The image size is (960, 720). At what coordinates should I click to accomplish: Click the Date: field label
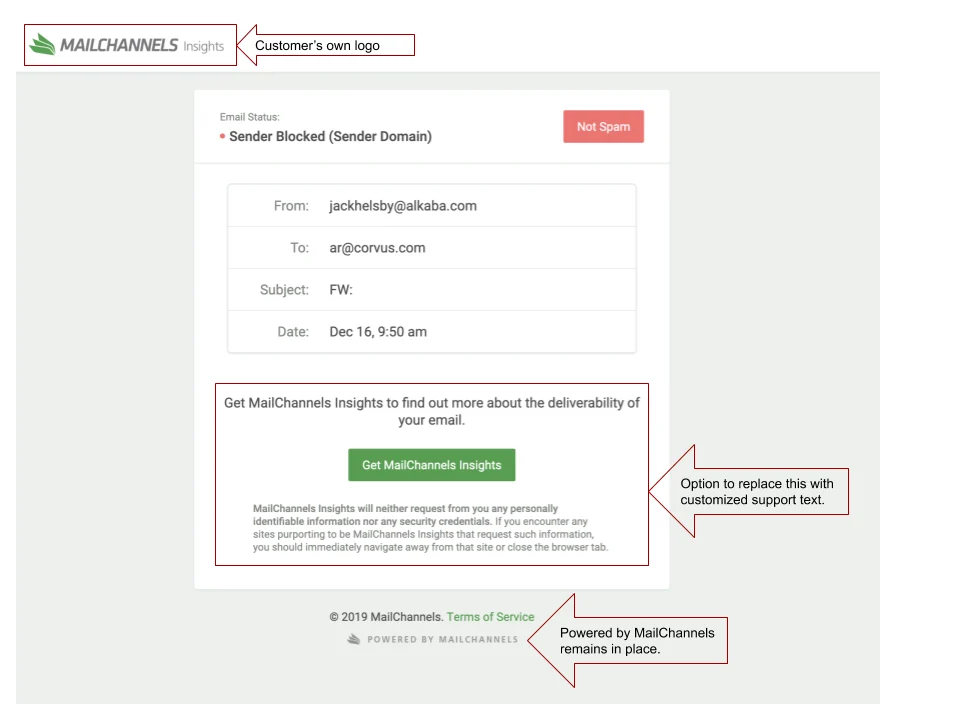coord(293,332)
